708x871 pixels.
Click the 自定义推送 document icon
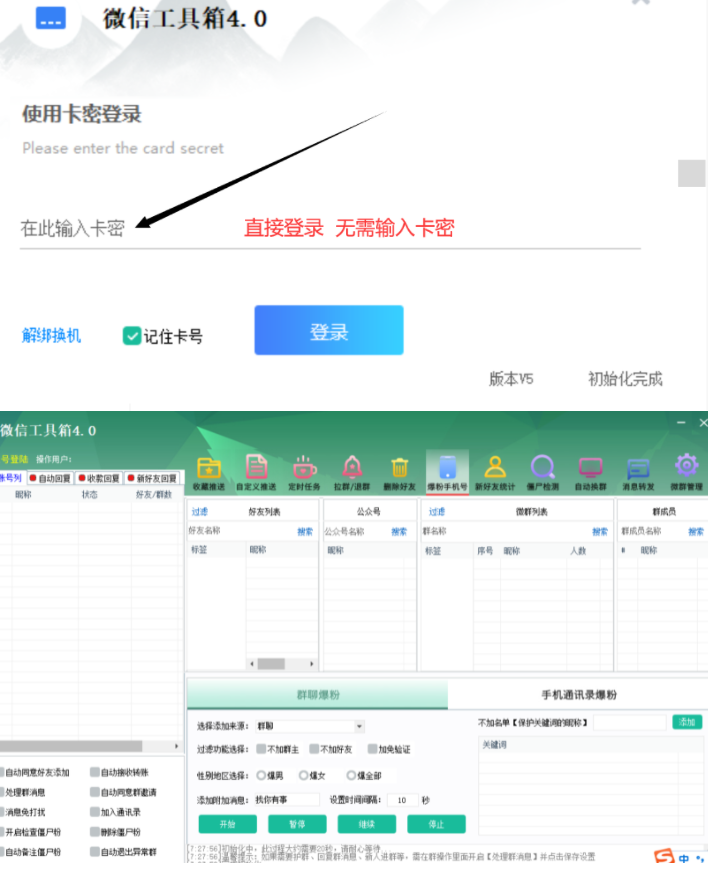click(x=256, y=467)
